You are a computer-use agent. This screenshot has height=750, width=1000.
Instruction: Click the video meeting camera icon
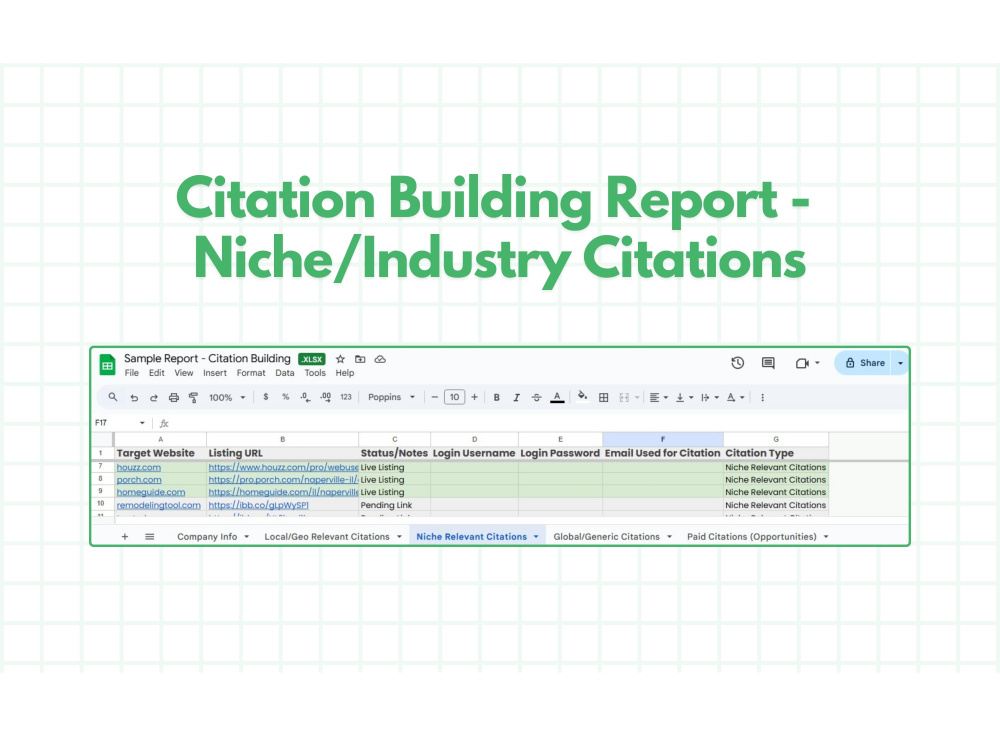pyautogui.click(x=802, y=363)
